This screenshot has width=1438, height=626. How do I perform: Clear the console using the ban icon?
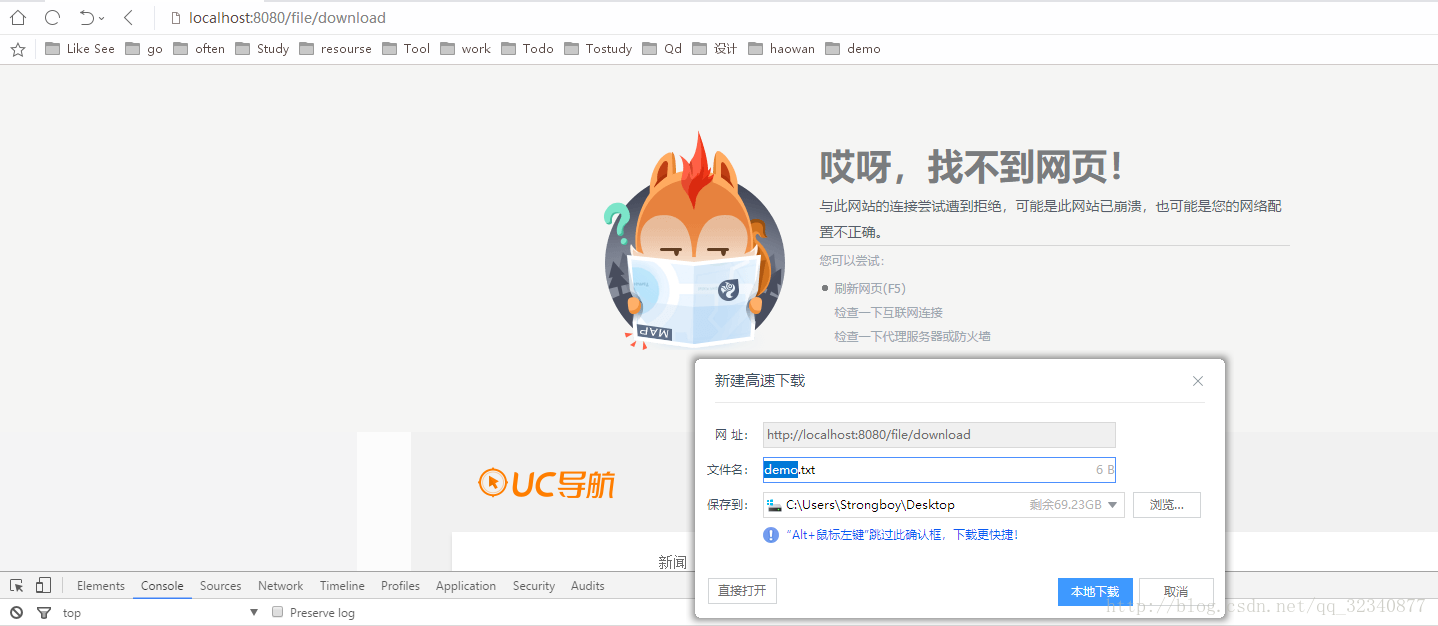pyautogui.click(x=15, y=611)
